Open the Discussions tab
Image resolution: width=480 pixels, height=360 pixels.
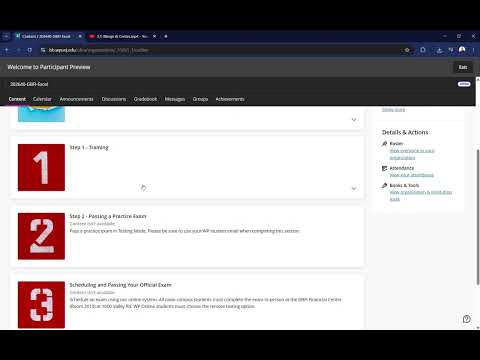click(x=114, y=99)
